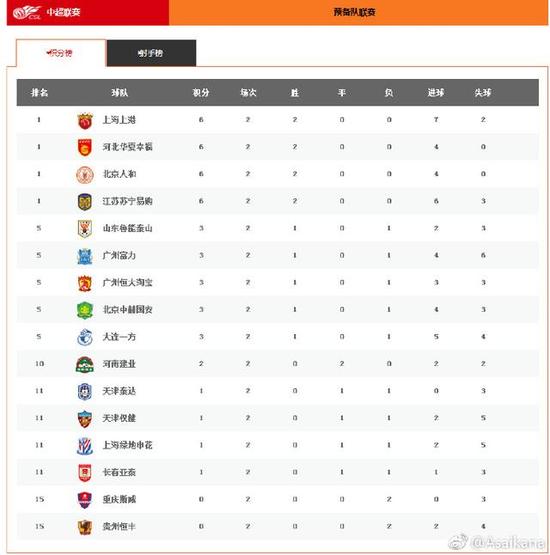
Task: Open the 广州恒大淘宝 team name link
Action: point(127,282)
